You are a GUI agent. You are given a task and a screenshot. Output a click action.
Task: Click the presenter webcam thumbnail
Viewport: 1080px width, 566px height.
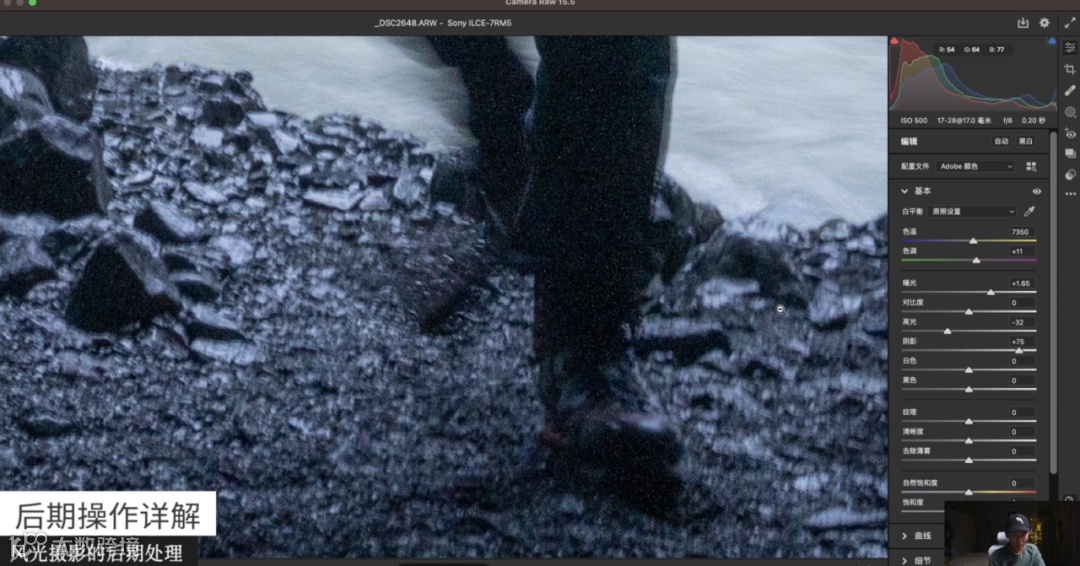pos(1012,534)
